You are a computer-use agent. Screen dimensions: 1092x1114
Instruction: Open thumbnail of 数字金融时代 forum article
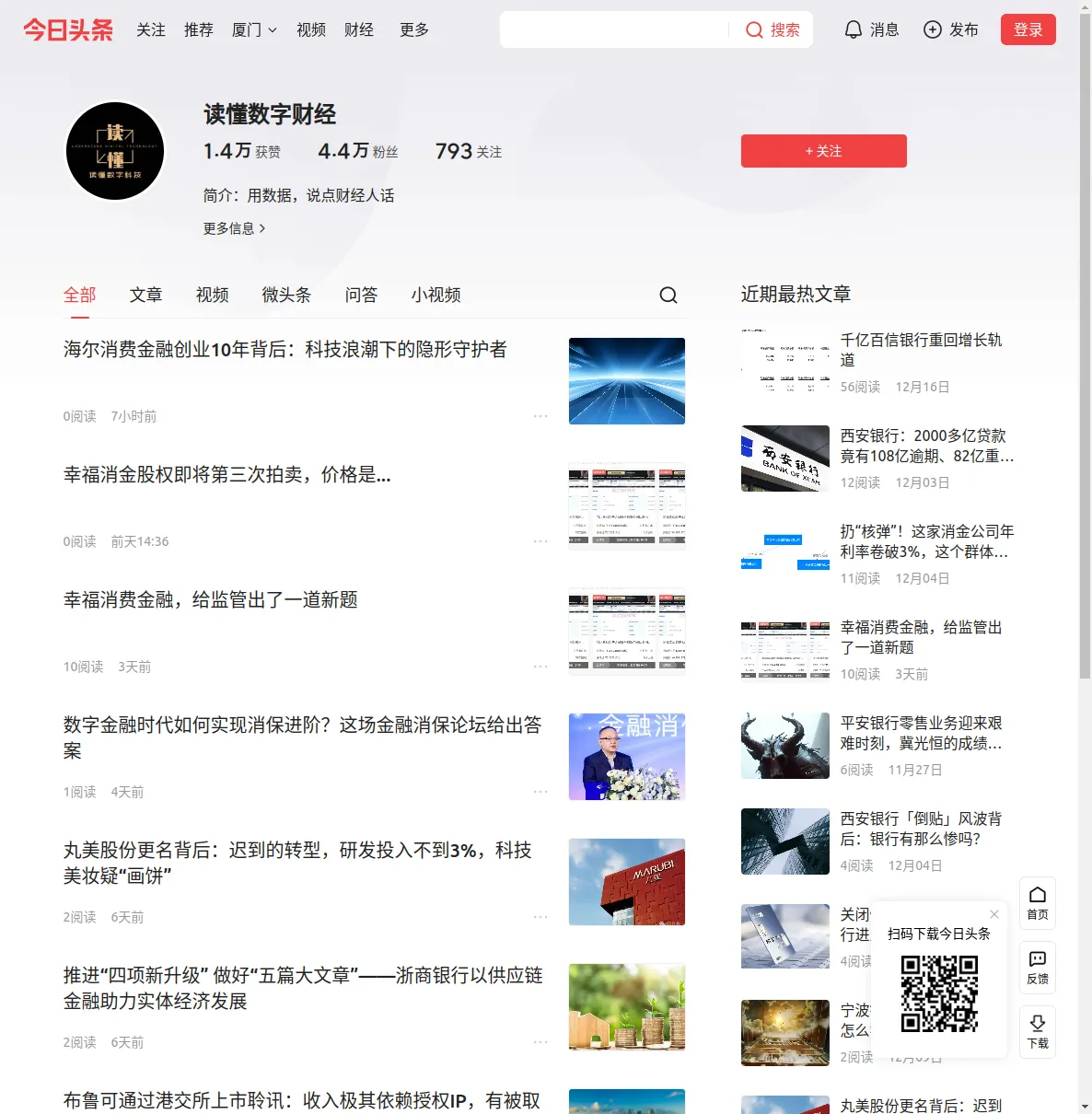click(627, 757)
